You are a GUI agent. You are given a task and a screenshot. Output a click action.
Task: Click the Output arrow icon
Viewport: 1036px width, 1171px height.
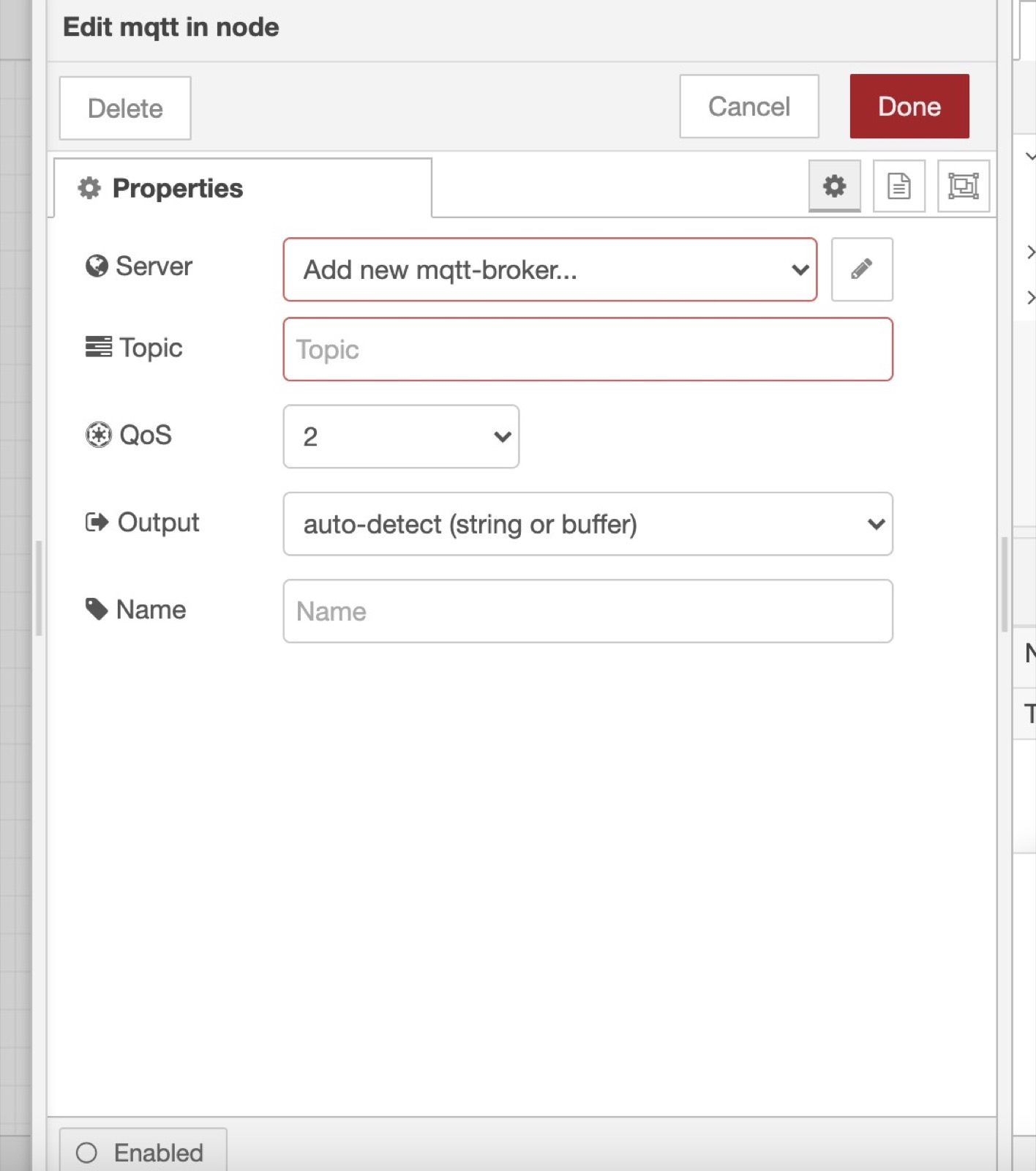97,523
